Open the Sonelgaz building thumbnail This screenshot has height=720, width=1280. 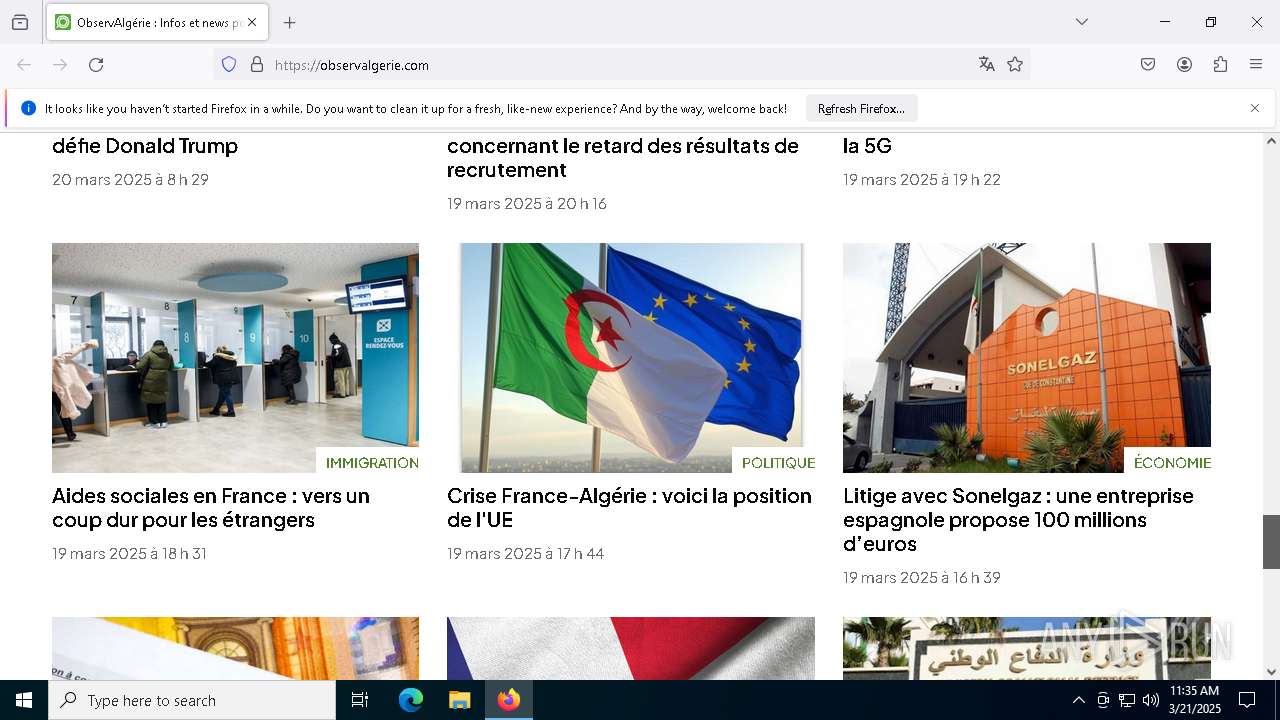[x=1027, y=357]
